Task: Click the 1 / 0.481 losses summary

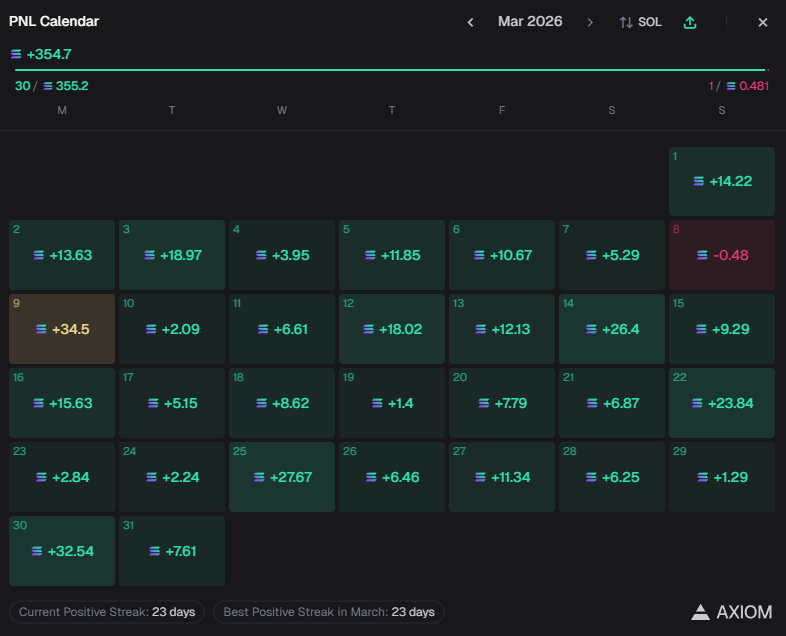Action: 738,86
